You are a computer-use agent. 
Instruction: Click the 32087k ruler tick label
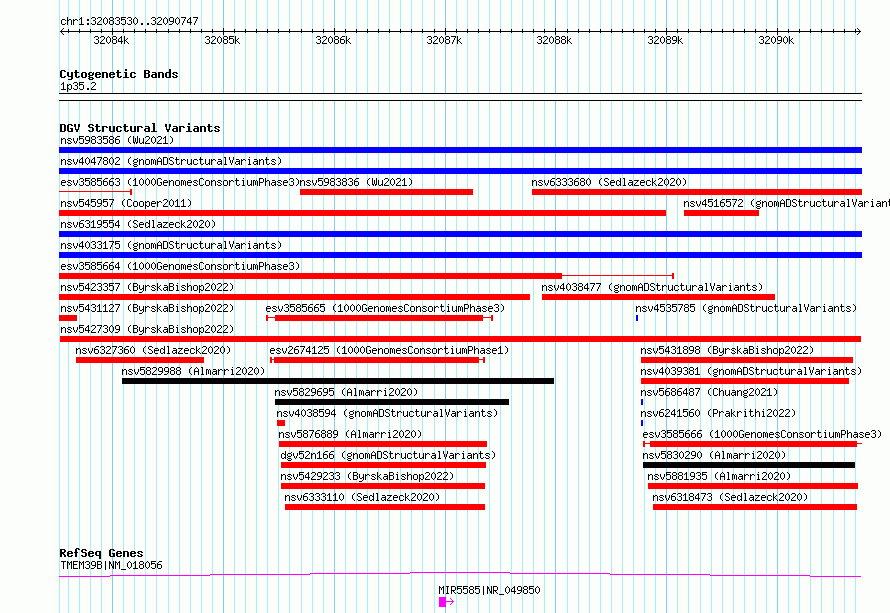[x=444, y=40]
